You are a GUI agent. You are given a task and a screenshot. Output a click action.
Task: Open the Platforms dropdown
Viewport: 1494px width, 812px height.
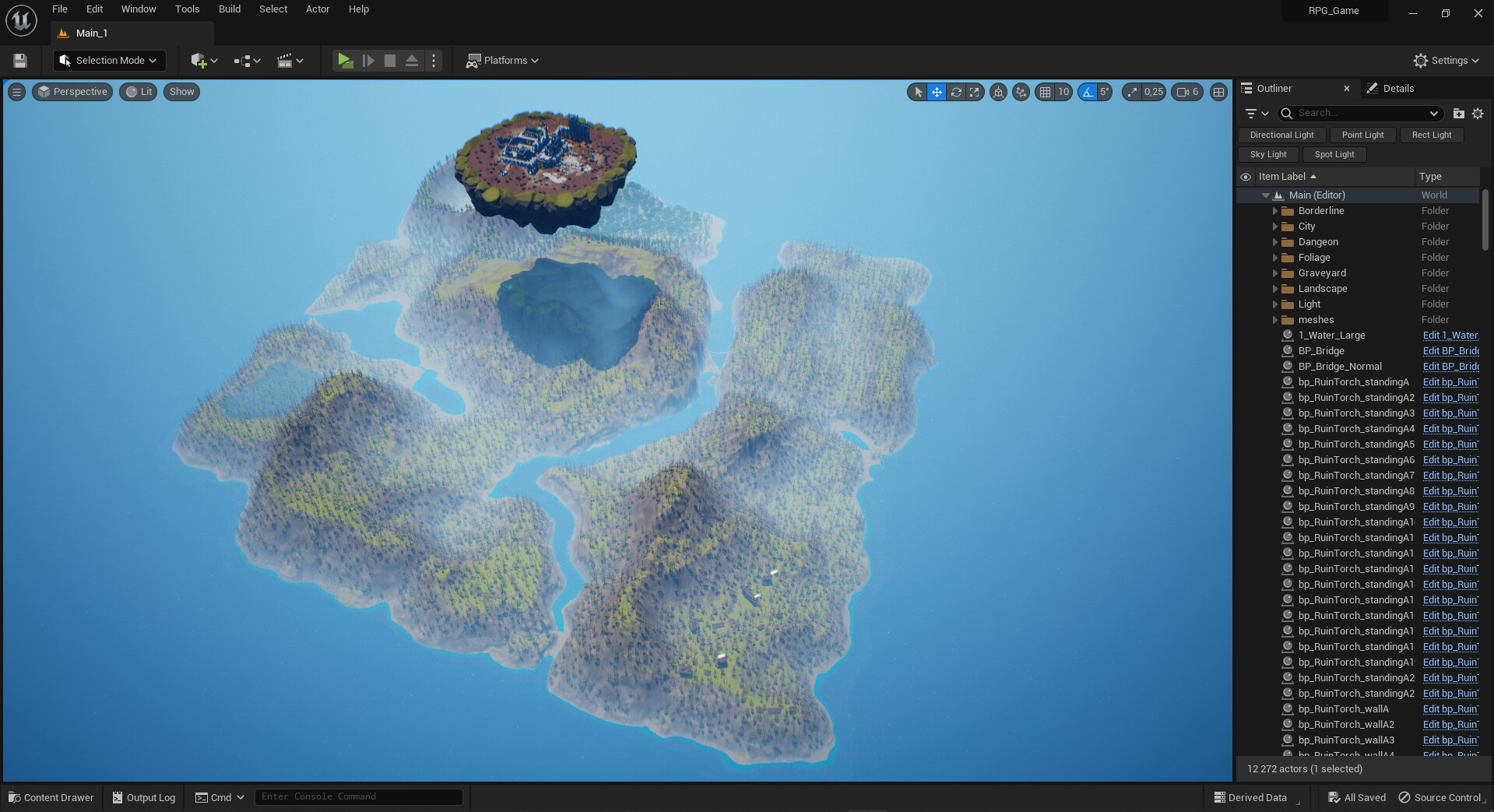(502, 61)
